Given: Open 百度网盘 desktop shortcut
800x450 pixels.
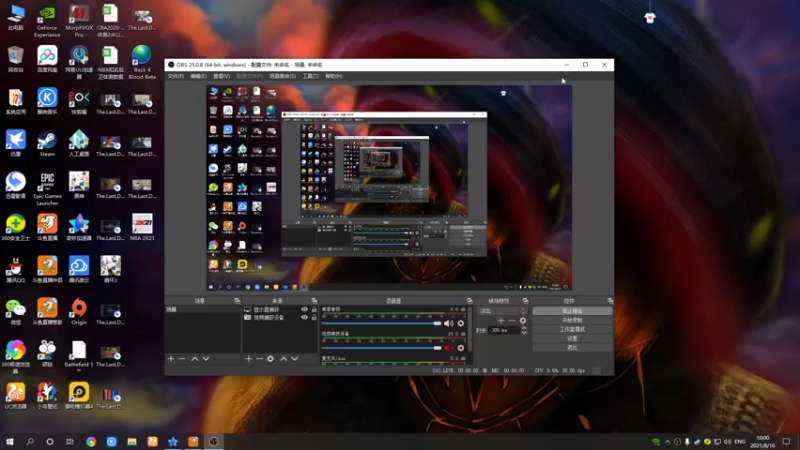Looking at the screenshot, I should pyautogui.click(x=47, y=59).
